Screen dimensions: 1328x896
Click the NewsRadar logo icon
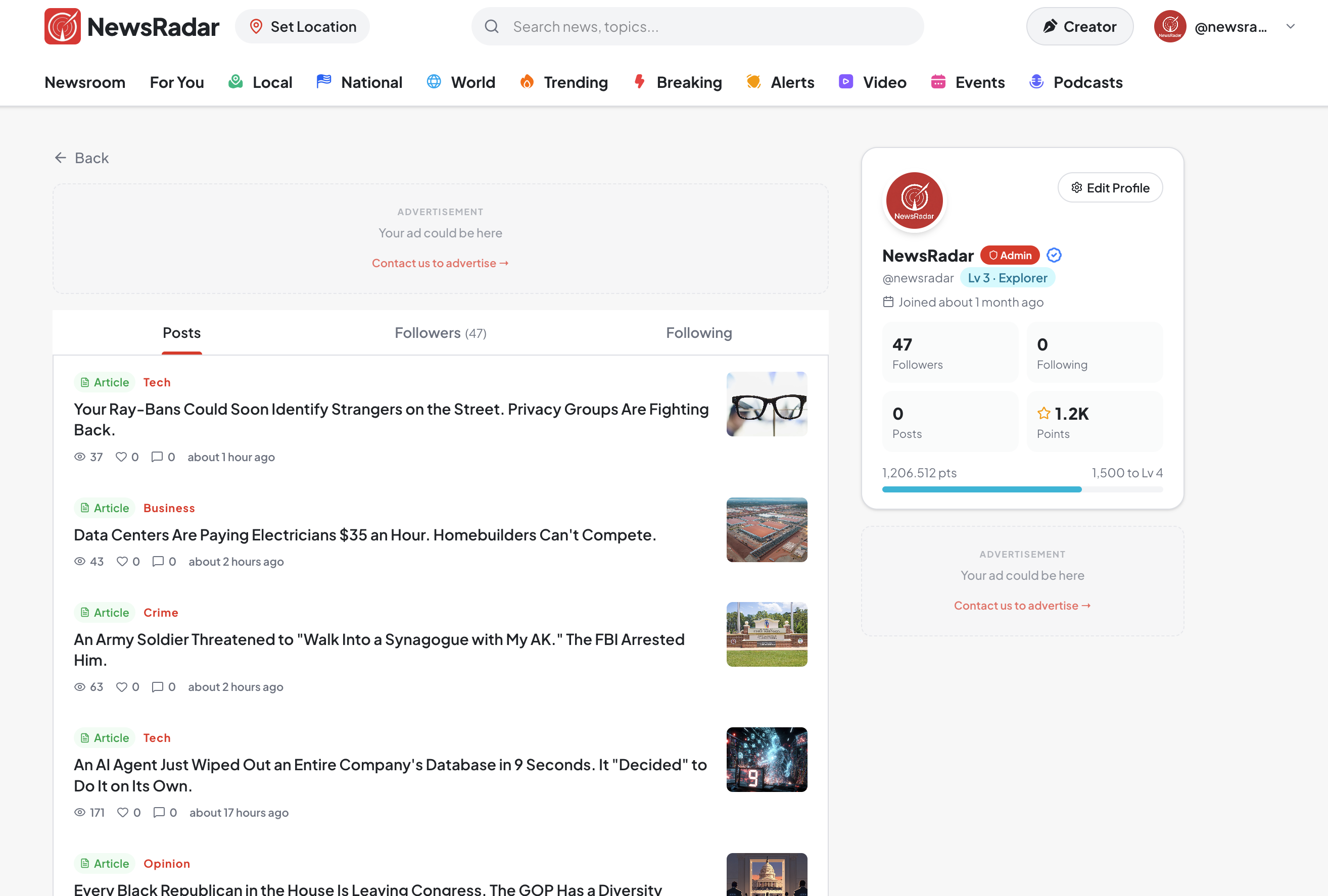click(63, 26)
